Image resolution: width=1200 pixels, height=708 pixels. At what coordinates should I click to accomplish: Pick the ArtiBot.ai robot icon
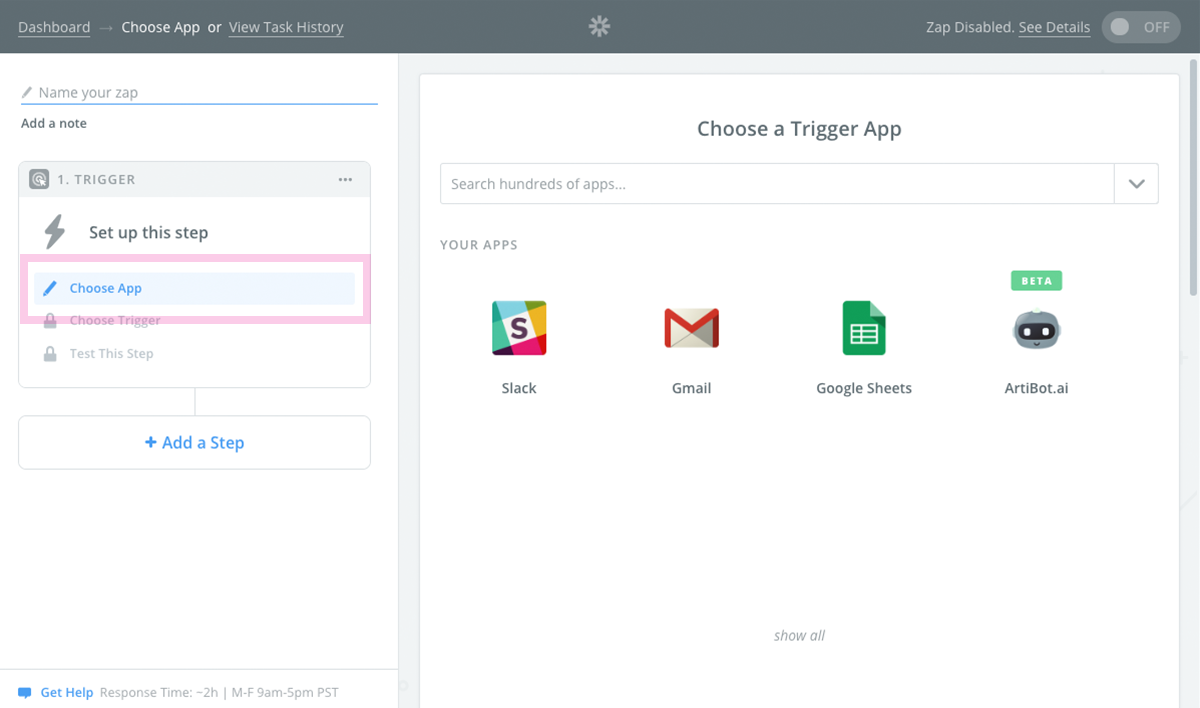tap(1036, 329)
